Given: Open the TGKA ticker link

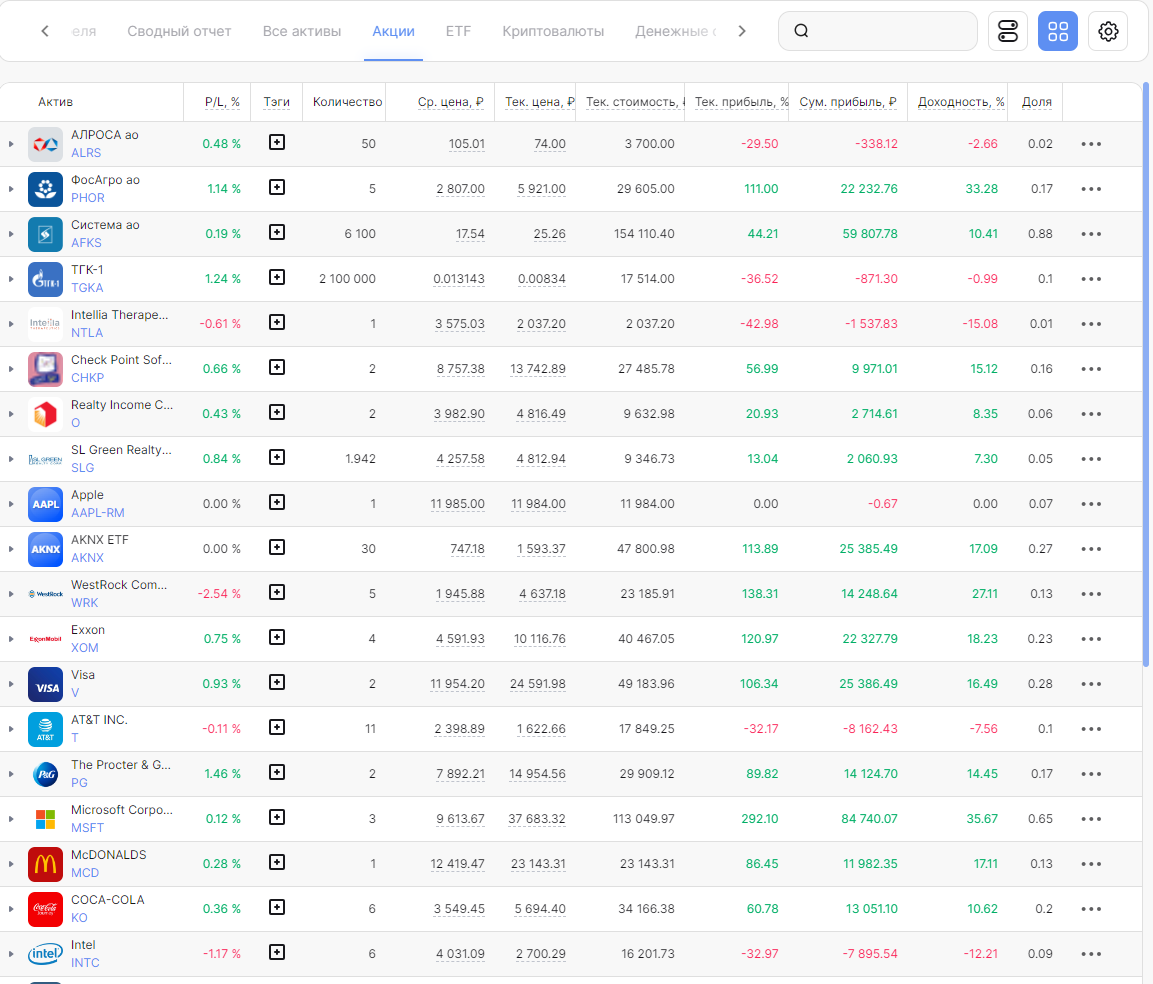Looking at the screenshot, I should [x=87, y=288].
